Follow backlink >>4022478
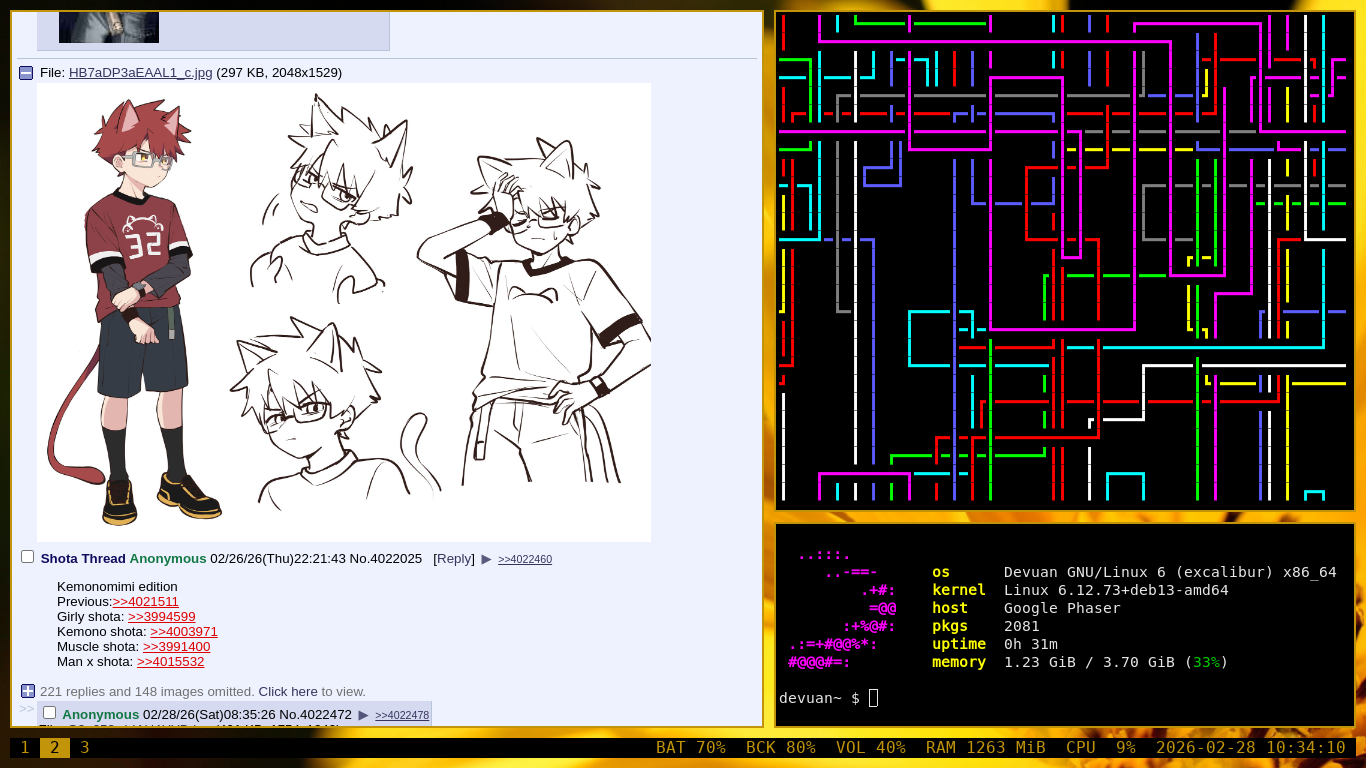1366x768 pixels. (x=402, y=715)
